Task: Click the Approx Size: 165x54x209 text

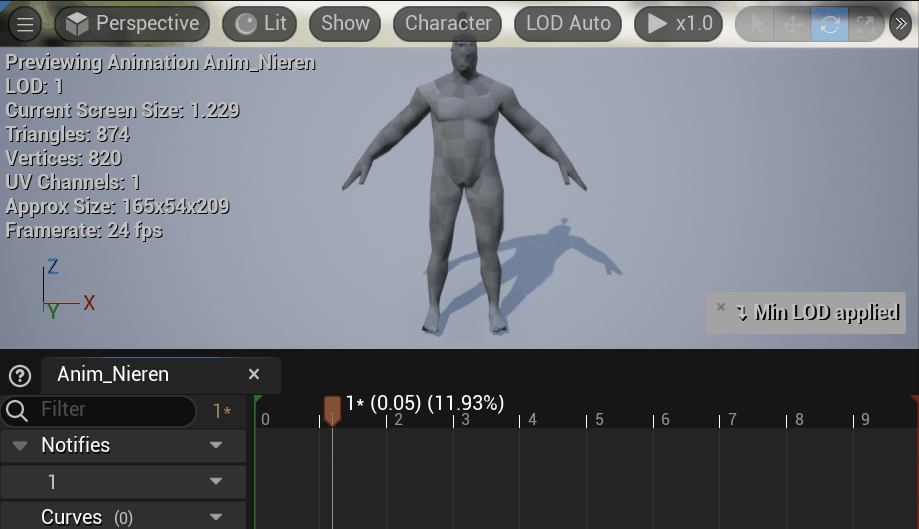Action: point(118,207)
